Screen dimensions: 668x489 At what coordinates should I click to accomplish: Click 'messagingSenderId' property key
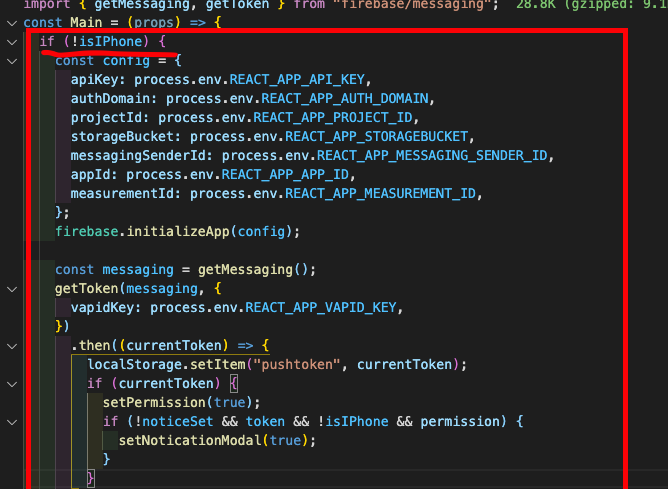coord(138,155)
